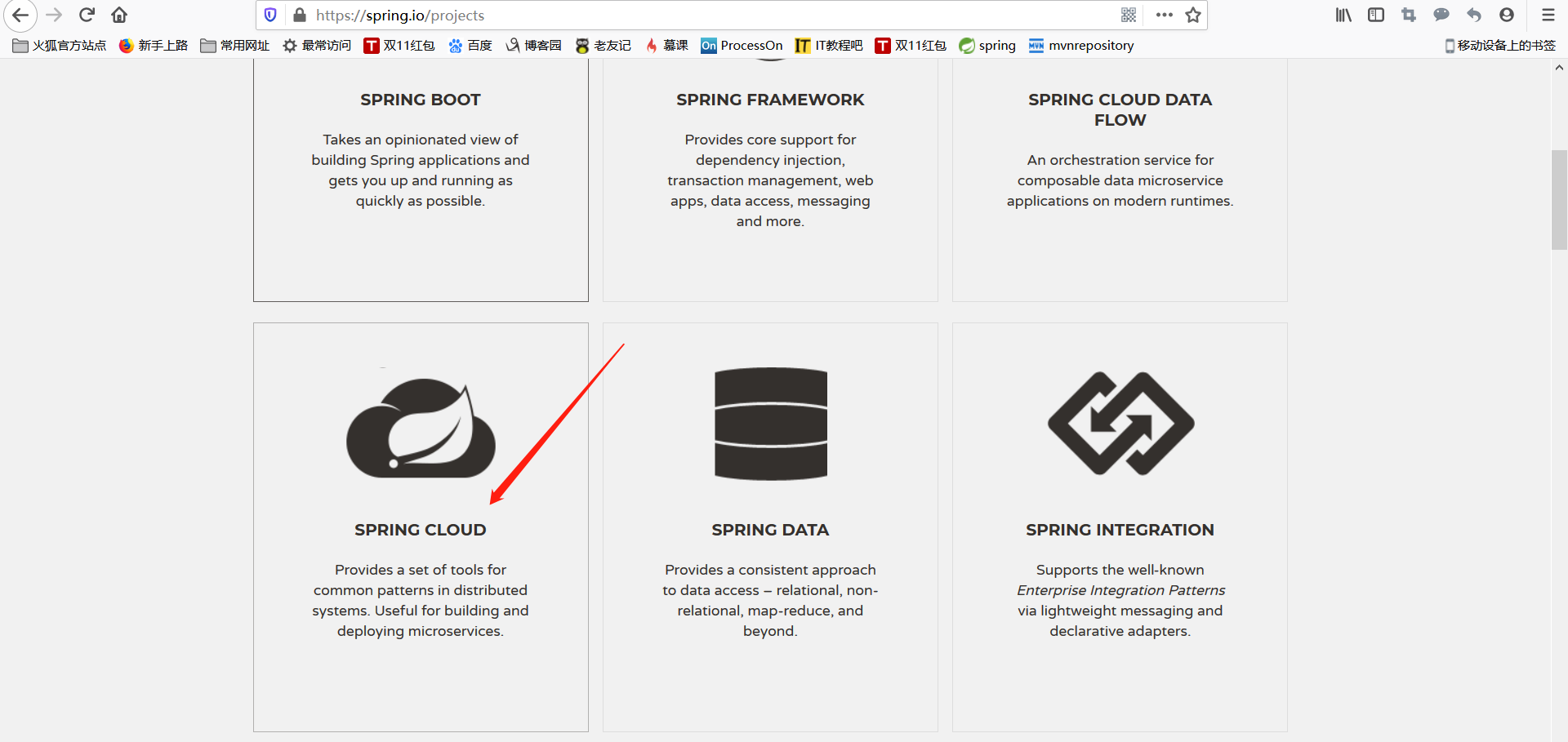Screen dimensions: 1568x742
Task: Bookmark this page with the star icon
Action: point(1193,15)
